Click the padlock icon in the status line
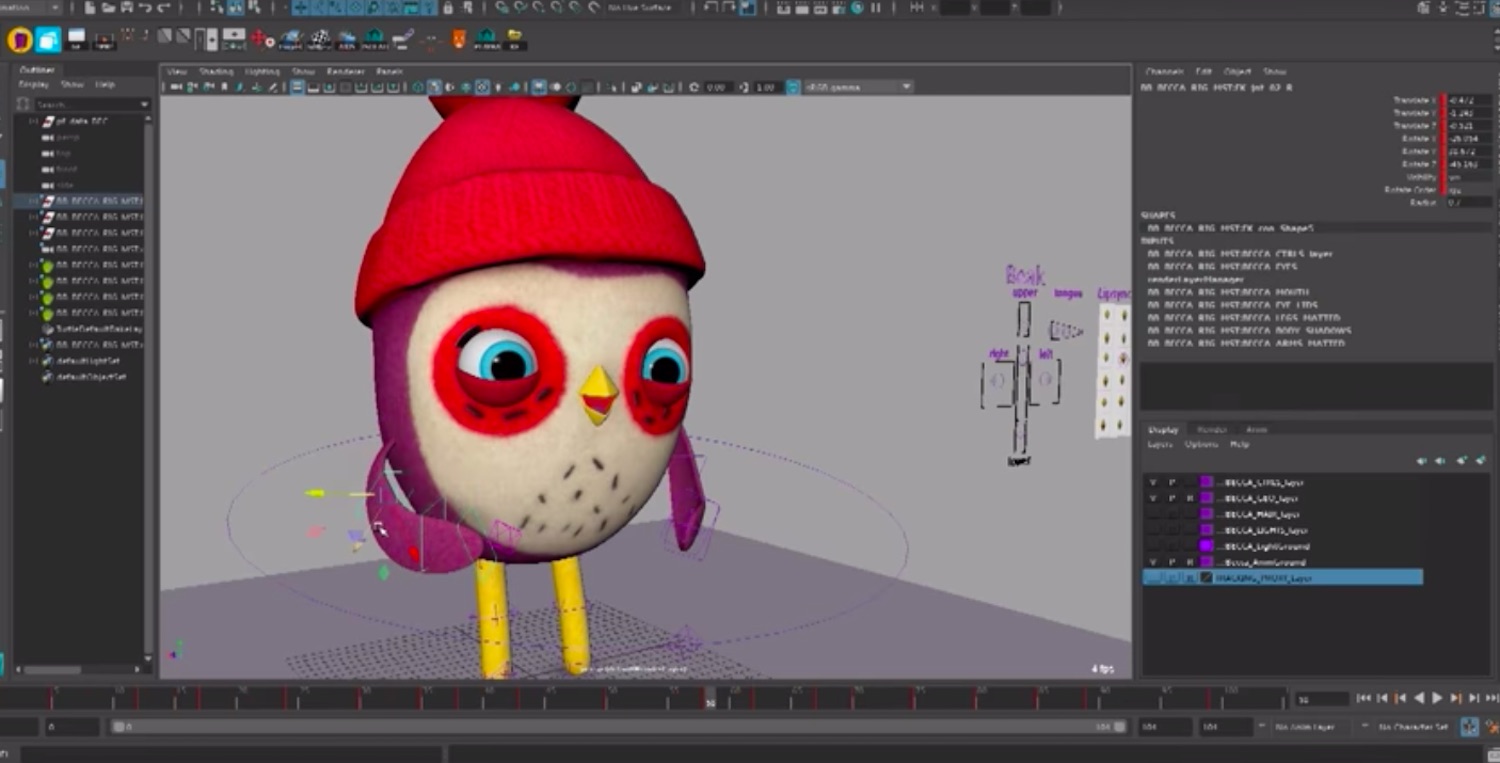This screenshot has width=1500, height=763. coord(448,8)
